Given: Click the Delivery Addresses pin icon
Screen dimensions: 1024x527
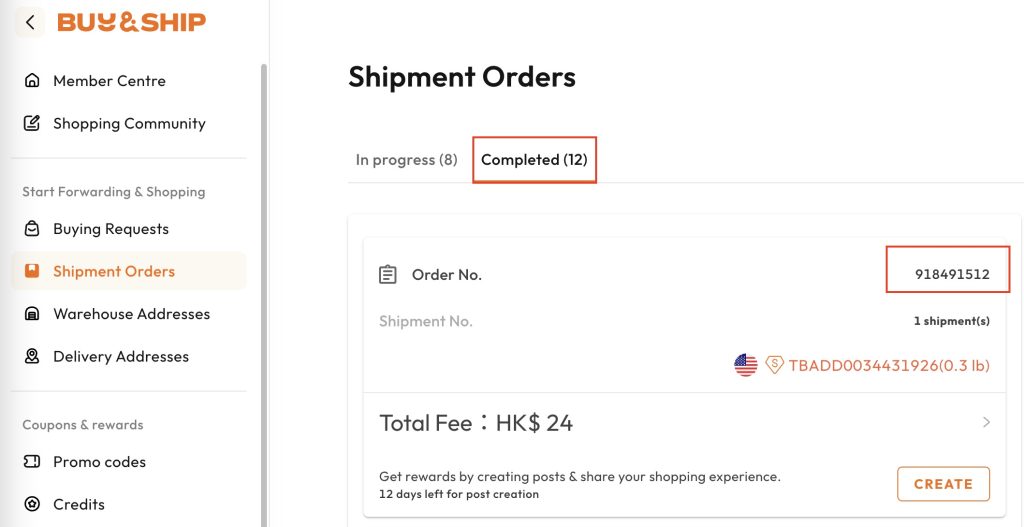Looking at the screenshot, I should [x=32, y=356].
